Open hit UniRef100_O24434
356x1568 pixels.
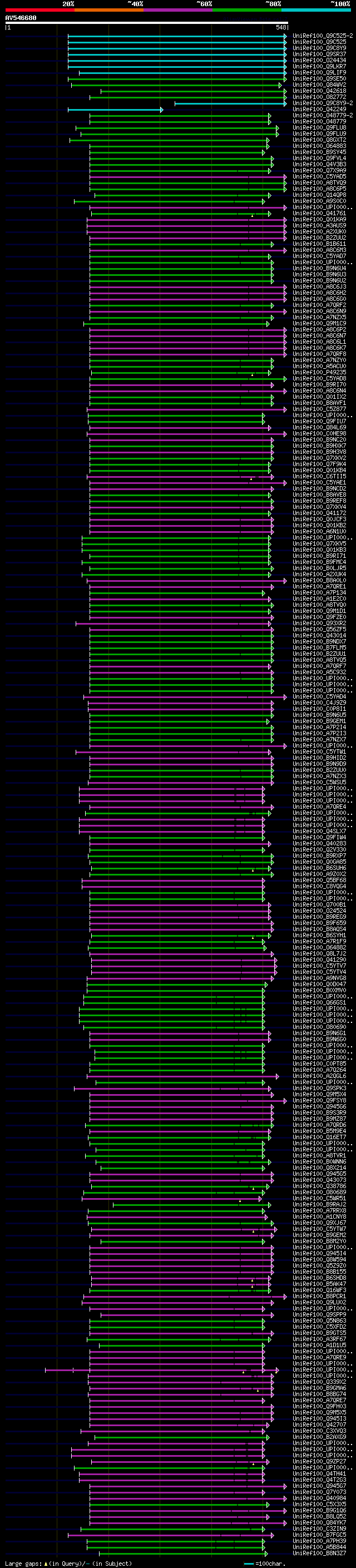[319, 60]
